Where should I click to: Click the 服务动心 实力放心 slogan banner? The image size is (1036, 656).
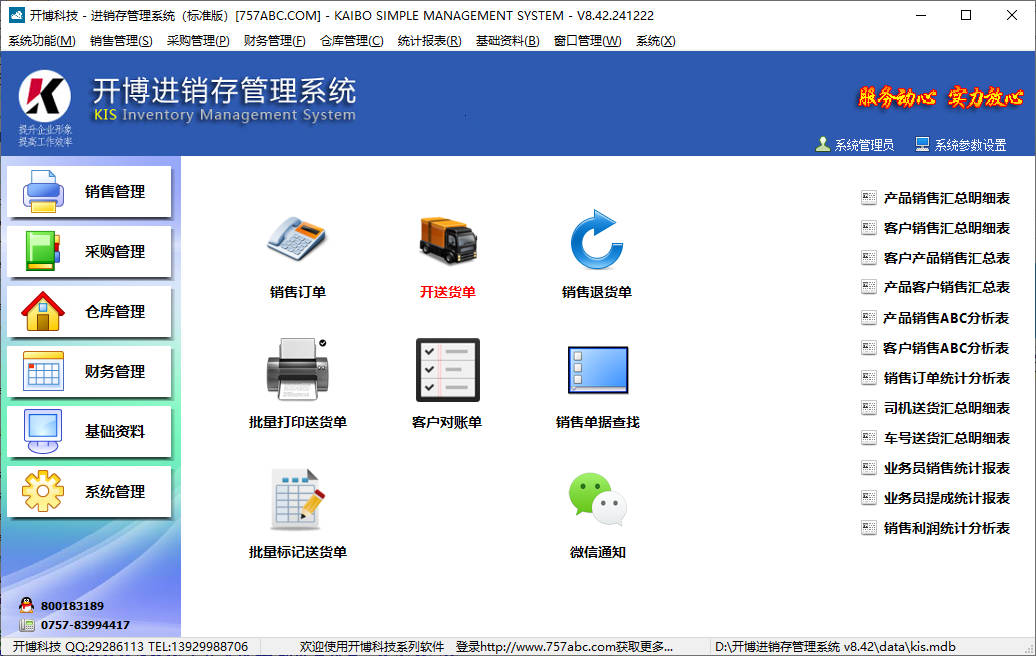pos(941,98)
